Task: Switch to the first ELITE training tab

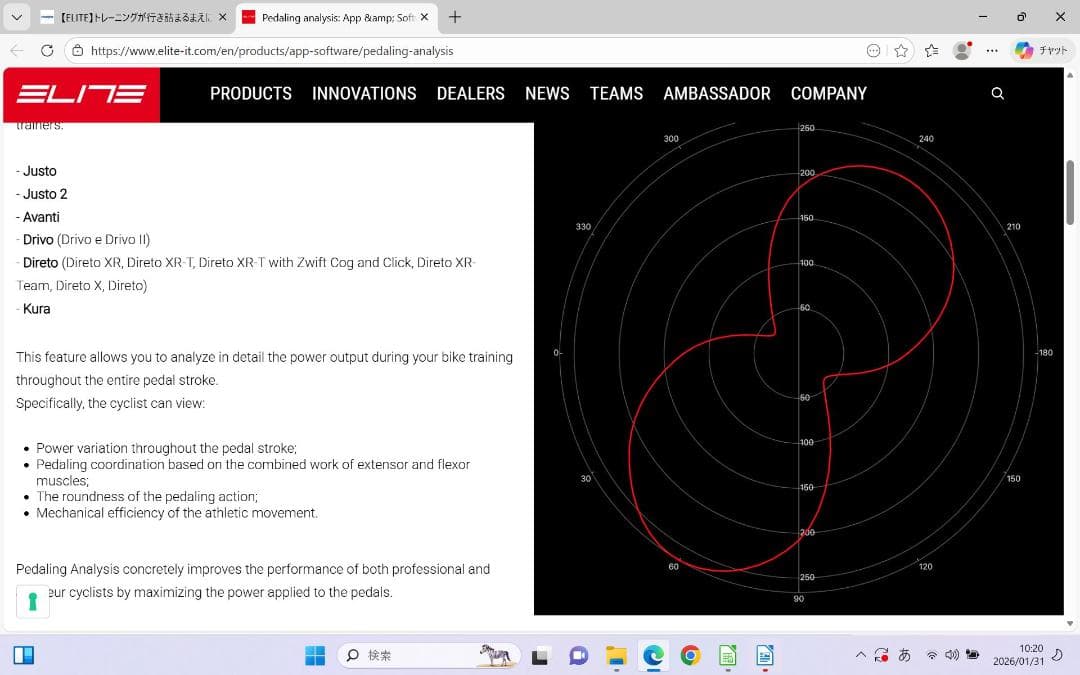Action: (x=130, y=17)
